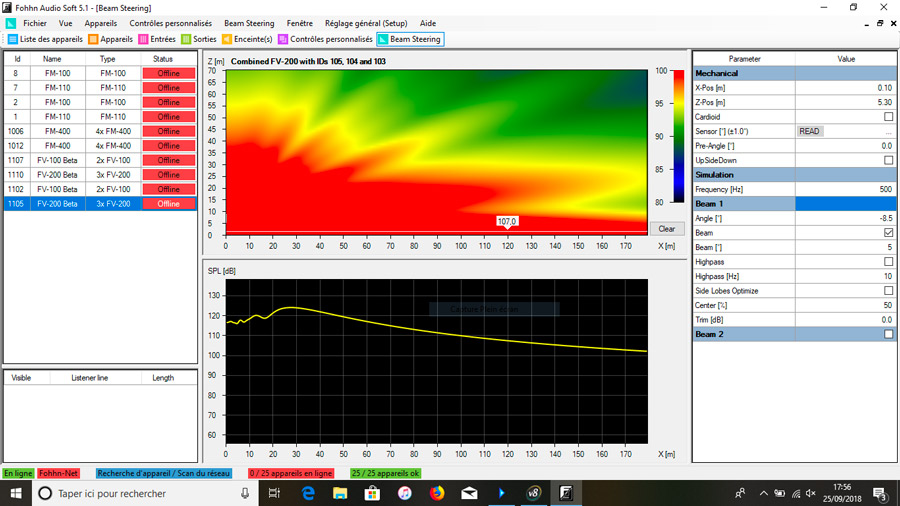Open Contrôles personnalisés menu in menu bar
The height and width of the screenshot is (506, 900).
170,24
